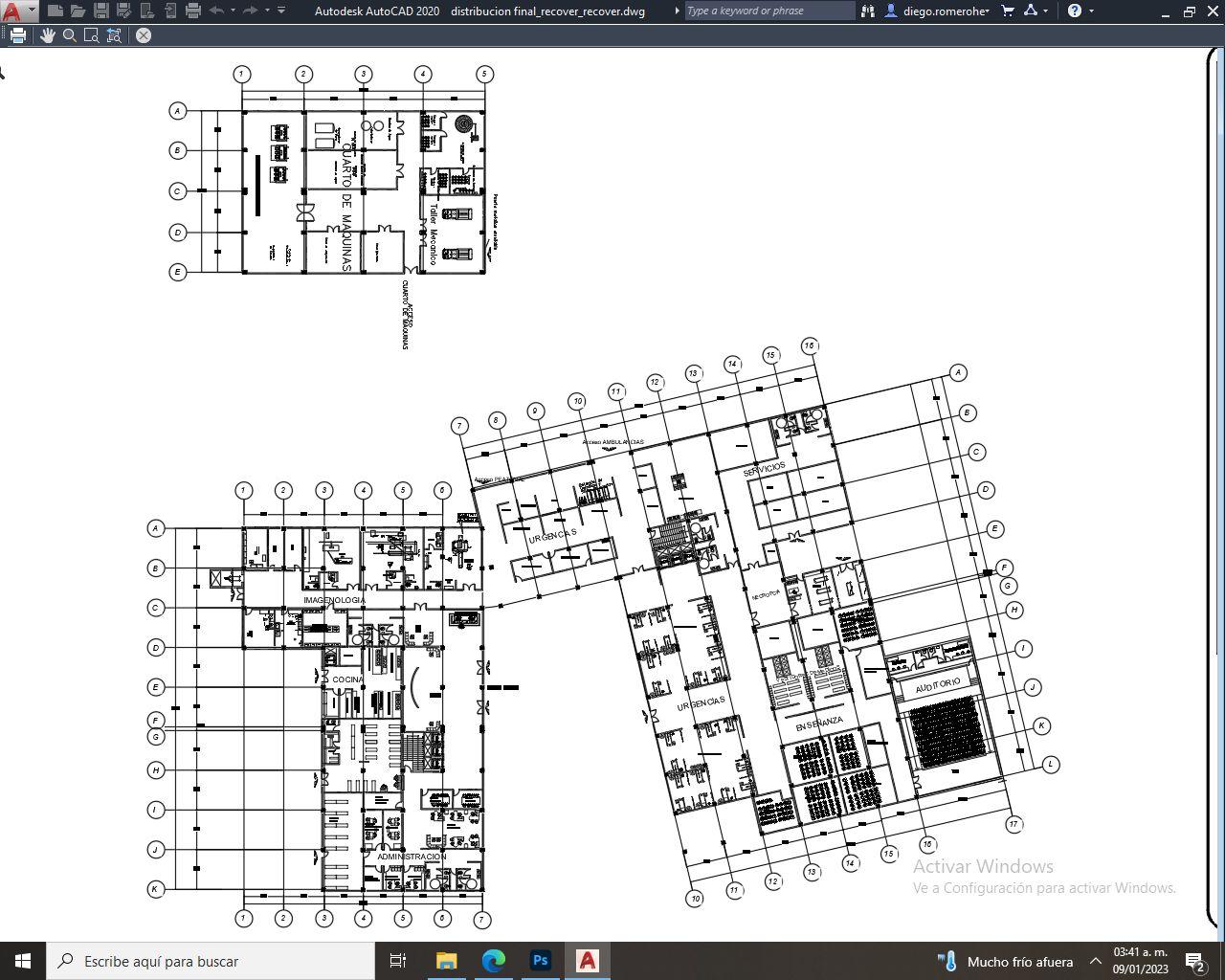The height and width of the screenshot is (980, 1225).
Task: Click the IMAGENOLOGIA room label
Action: (x=334, y=600)
